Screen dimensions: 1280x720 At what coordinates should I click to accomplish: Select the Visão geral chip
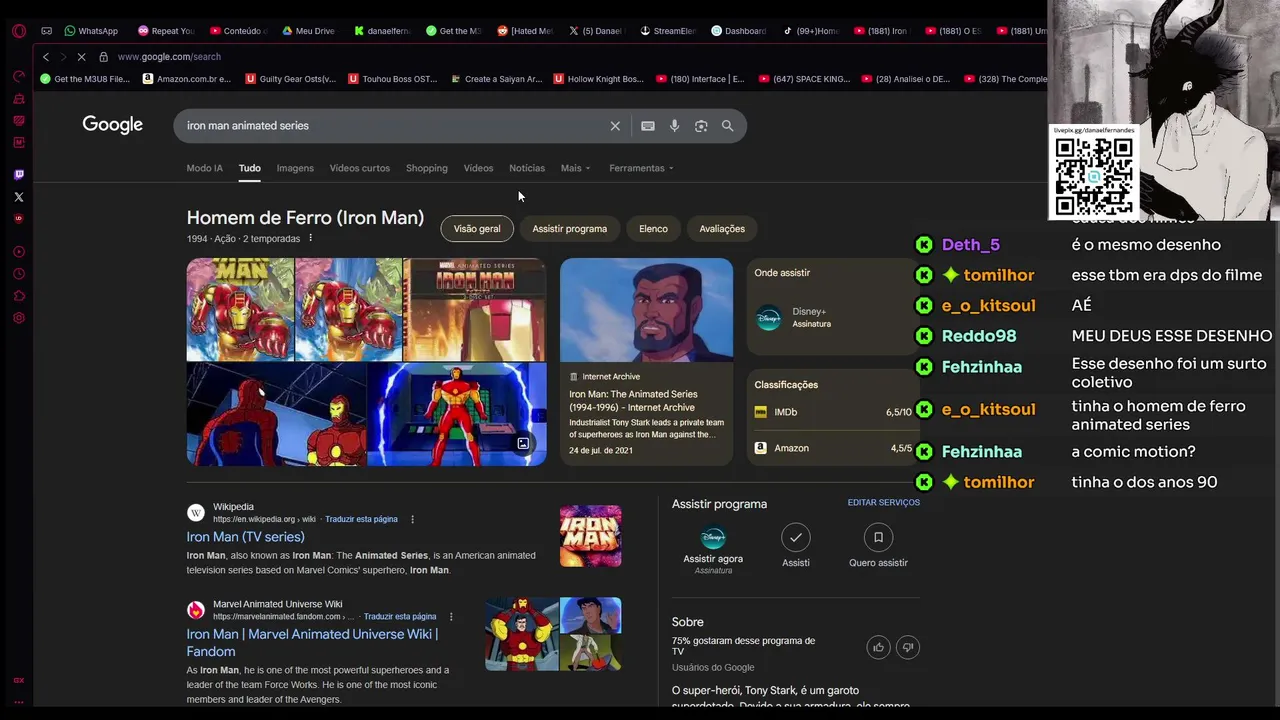[477, 229]
